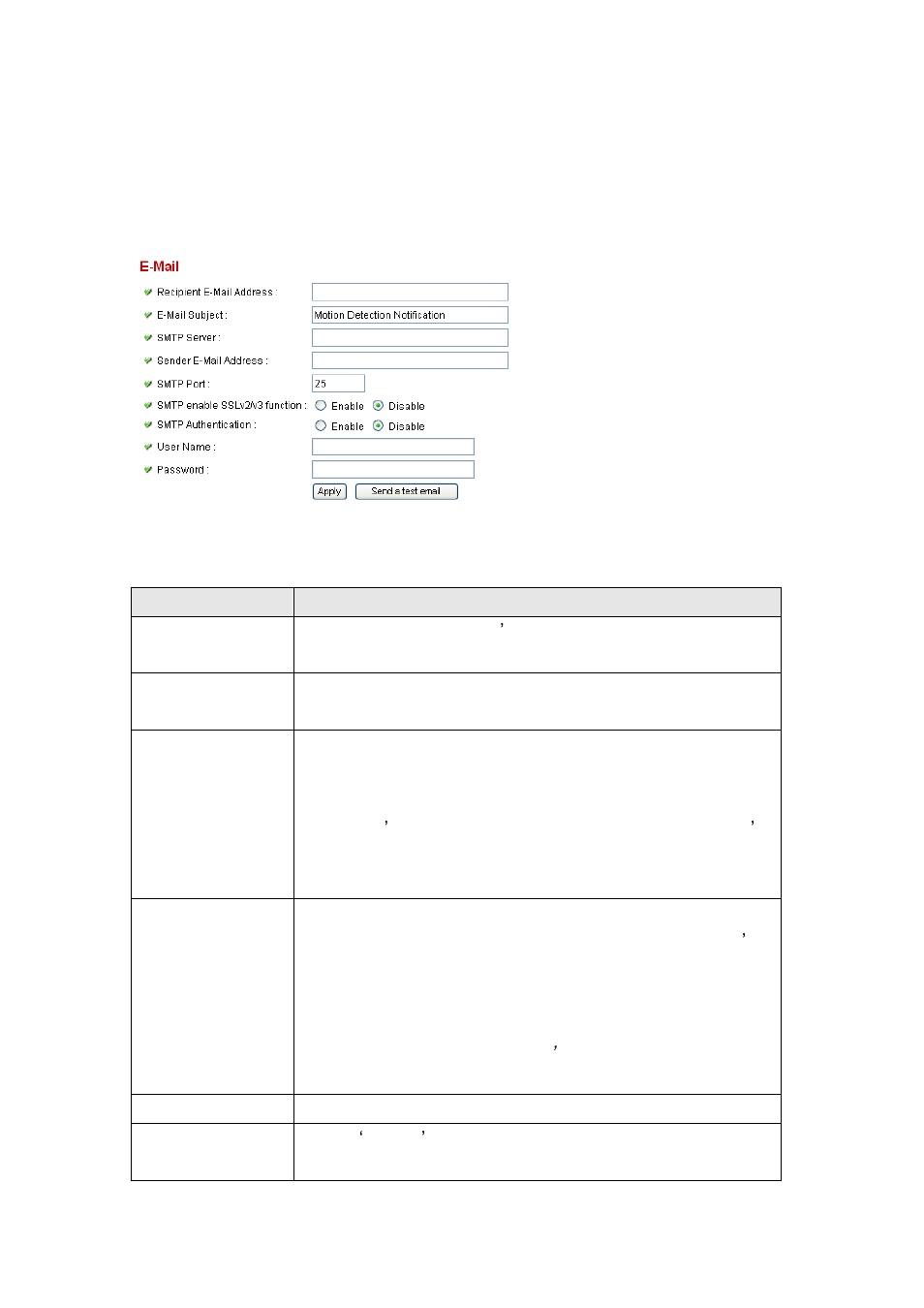The height and width of the screenshot is (1308, 924).
Task: Click green check icon beside User Name
Action: tap(148, 447)
